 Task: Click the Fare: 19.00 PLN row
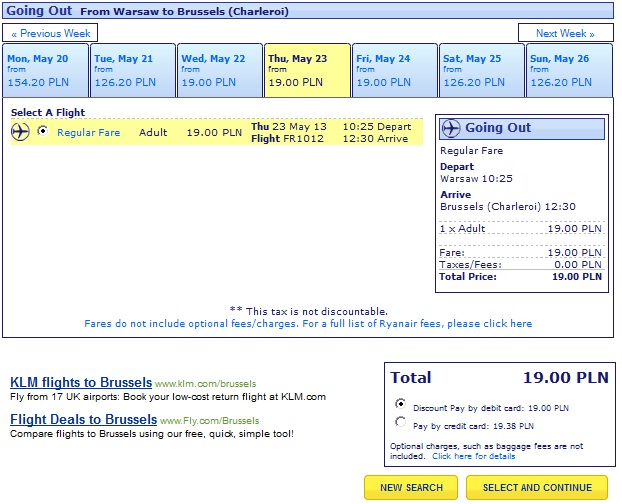pos(520,253)
